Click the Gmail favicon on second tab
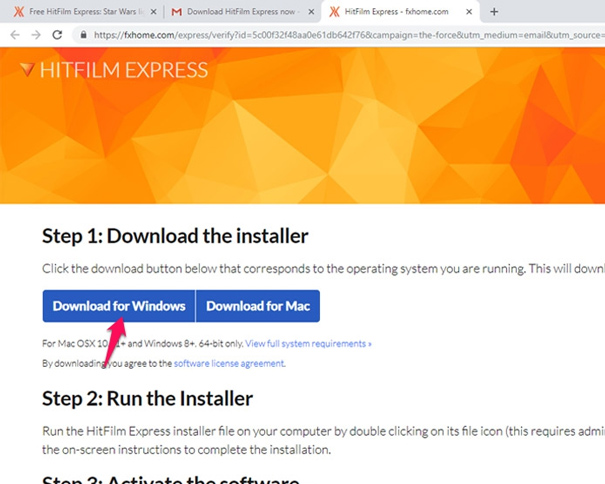Viewport: 605px width, 484px height. click(176, 12)
